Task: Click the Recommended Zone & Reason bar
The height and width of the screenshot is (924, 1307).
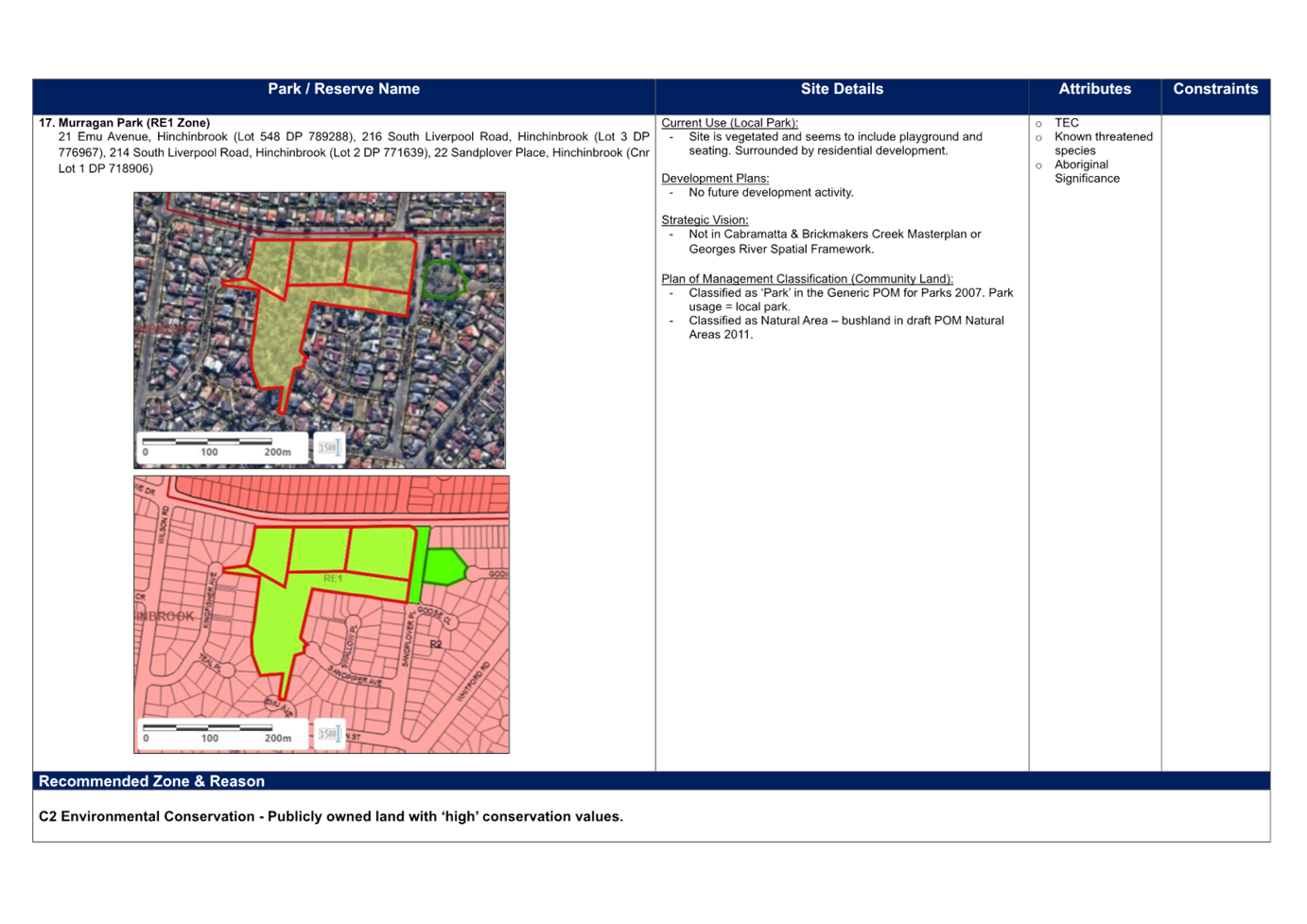Action: tap(652, 781)
